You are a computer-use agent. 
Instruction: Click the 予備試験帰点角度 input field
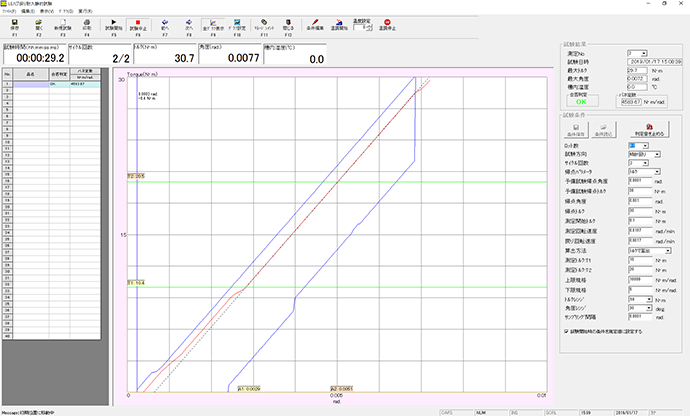640,181
